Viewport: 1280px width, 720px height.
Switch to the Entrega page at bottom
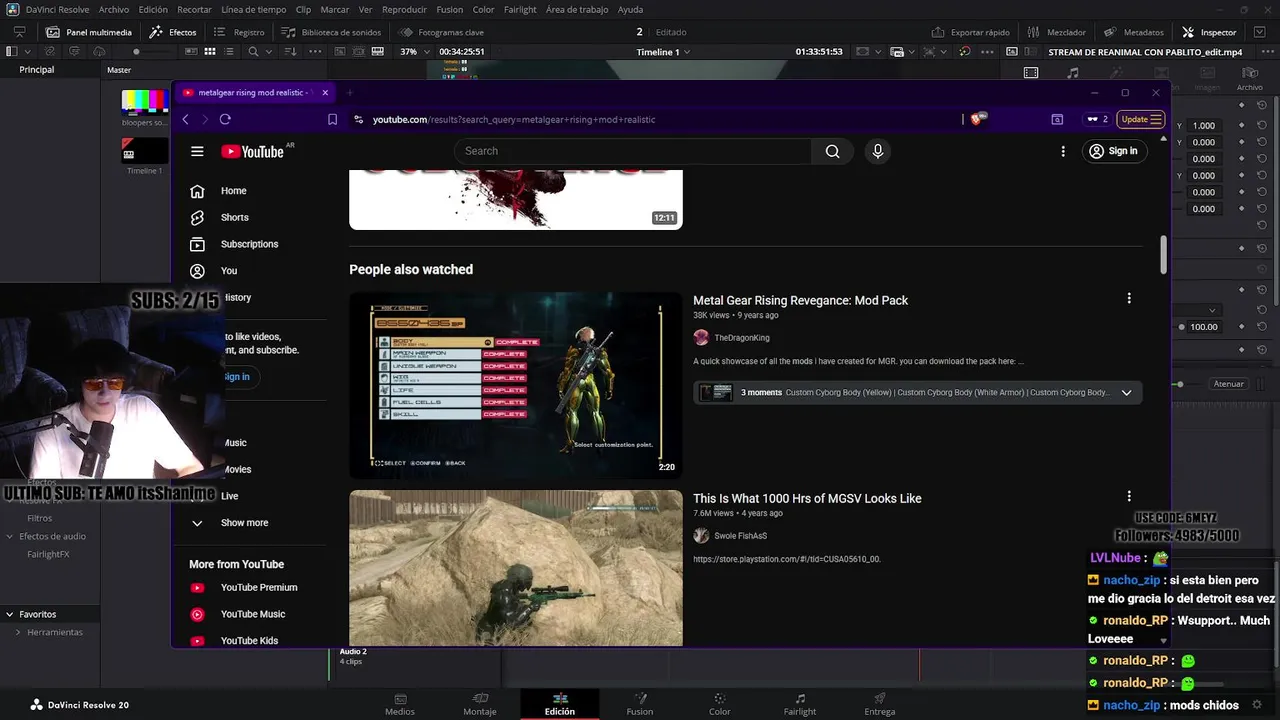[880, 704]
